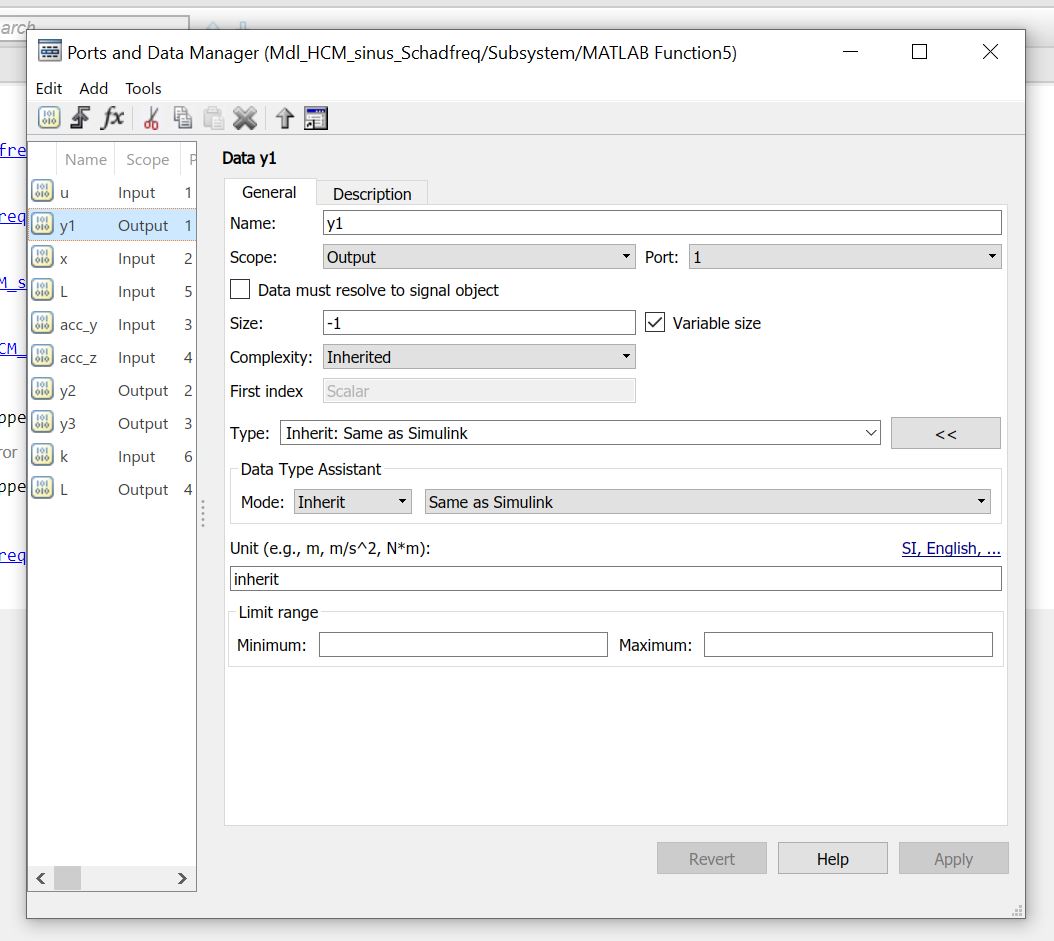Enable Data must resolve to signal object

240,290
